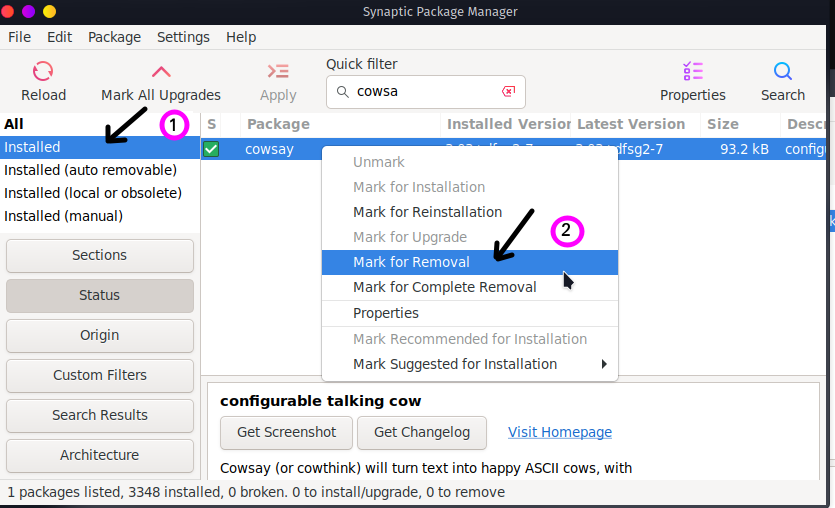Click the Search magnifier toolbar icon
The height and width of the screenshot is (508, 835).
click(x=783, y=71)
